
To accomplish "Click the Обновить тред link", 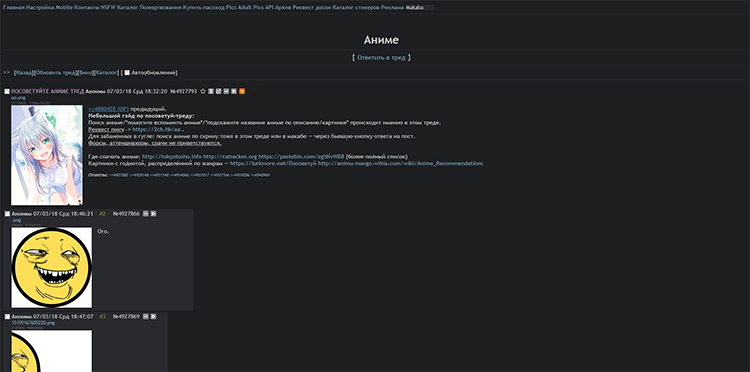I will click(x=55, y=73).
